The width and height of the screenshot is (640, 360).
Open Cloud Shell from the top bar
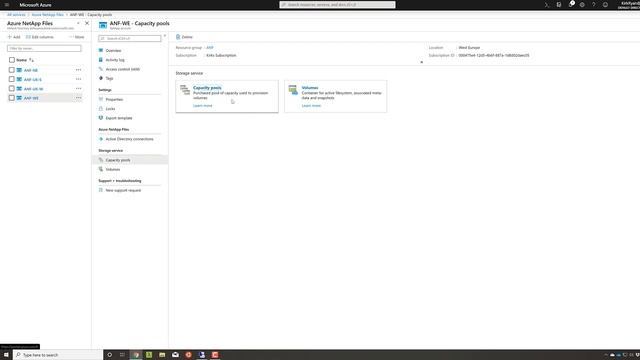(x=547, y=5)
